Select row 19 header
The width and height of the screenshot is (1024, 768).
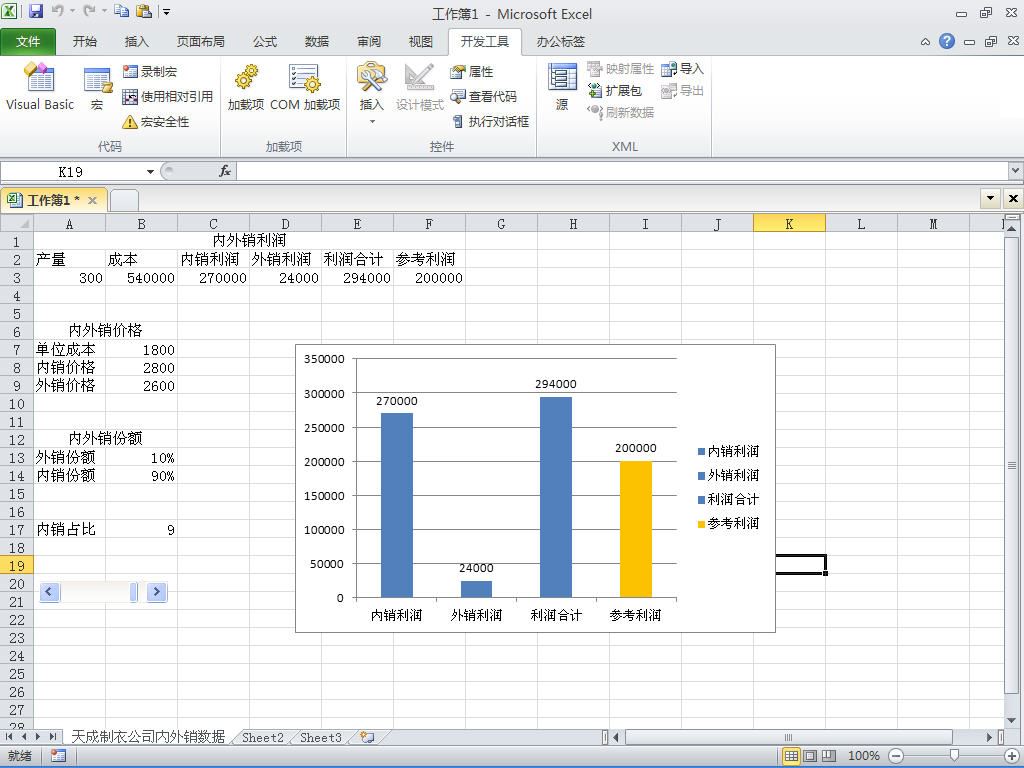(x=16, y=566)
